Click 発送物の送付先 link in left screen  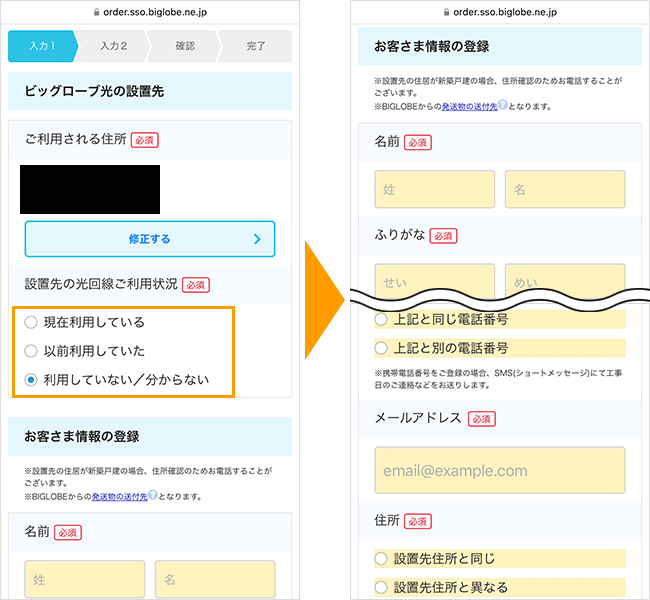click(119, 496)
